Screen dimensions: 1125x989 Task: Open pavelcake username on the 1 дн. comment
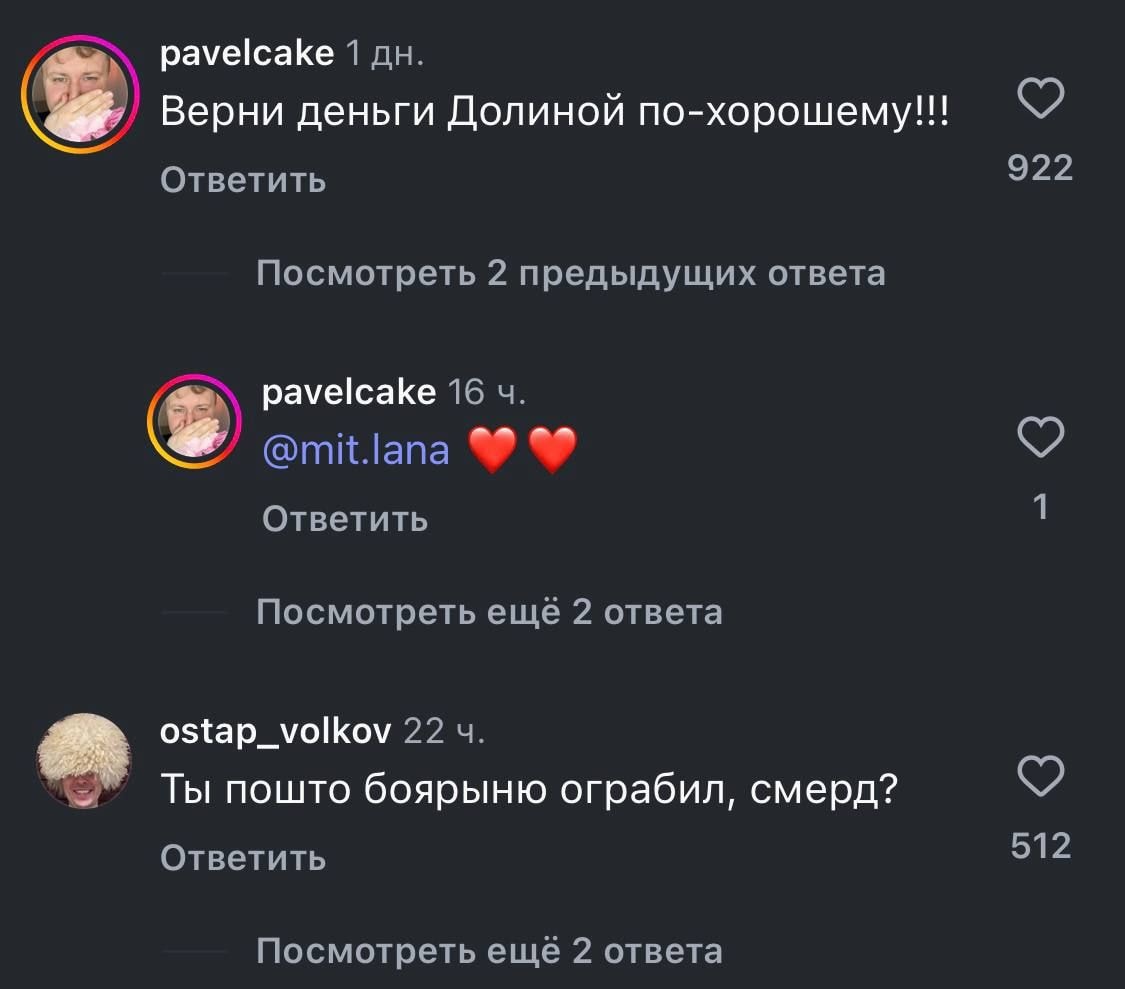(247, 53)
